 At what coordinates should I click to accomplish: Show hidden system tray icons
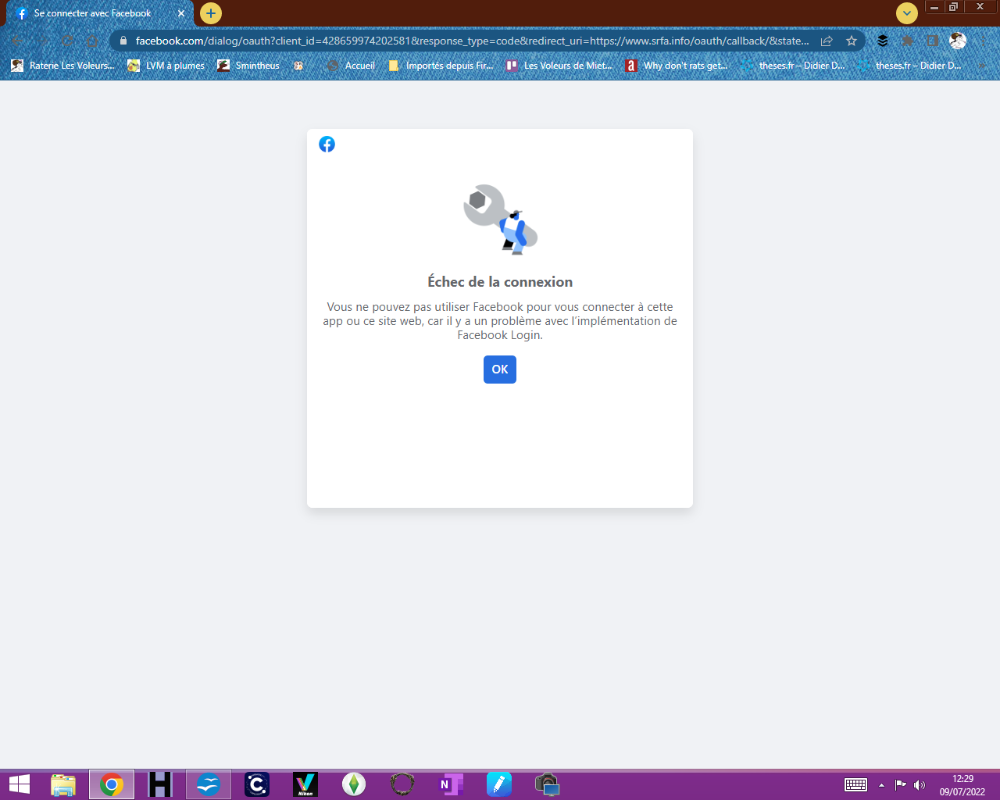(x=881, y=785)
